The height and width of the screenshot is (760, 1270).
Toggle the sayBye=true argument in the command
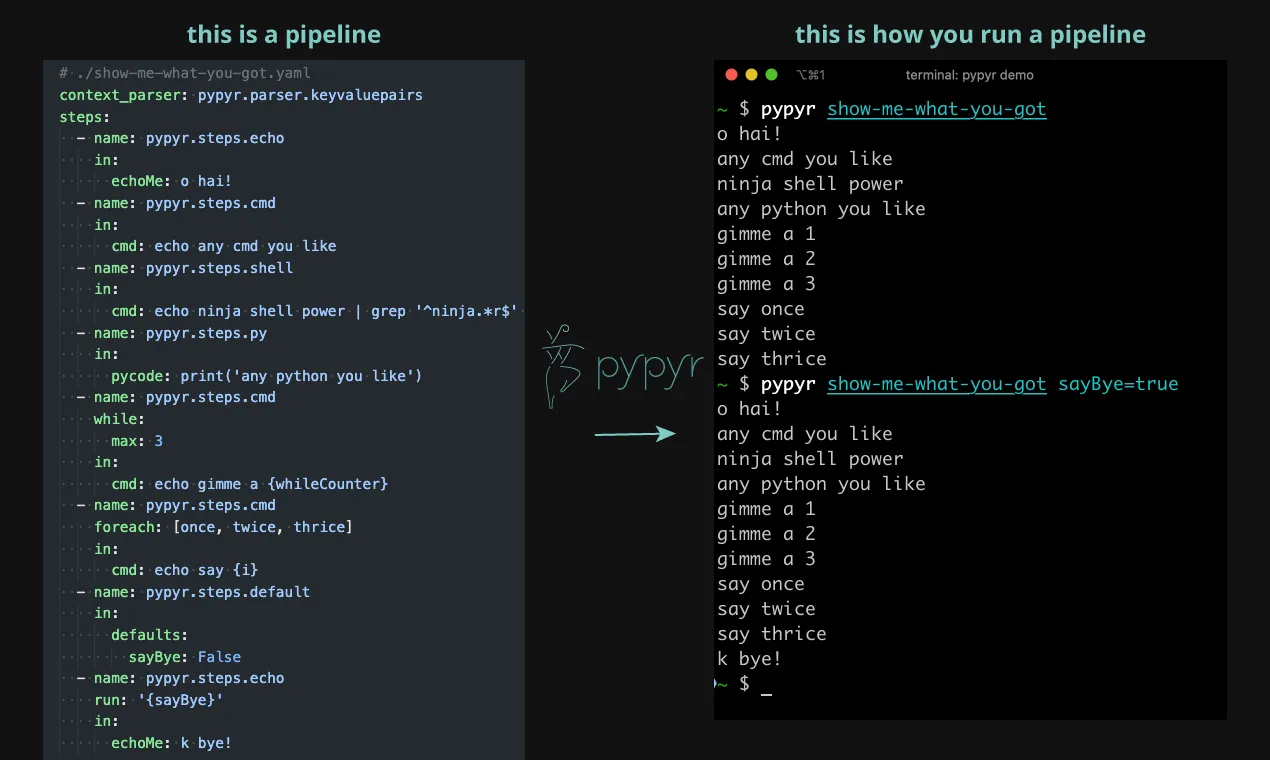point(1118,383)
